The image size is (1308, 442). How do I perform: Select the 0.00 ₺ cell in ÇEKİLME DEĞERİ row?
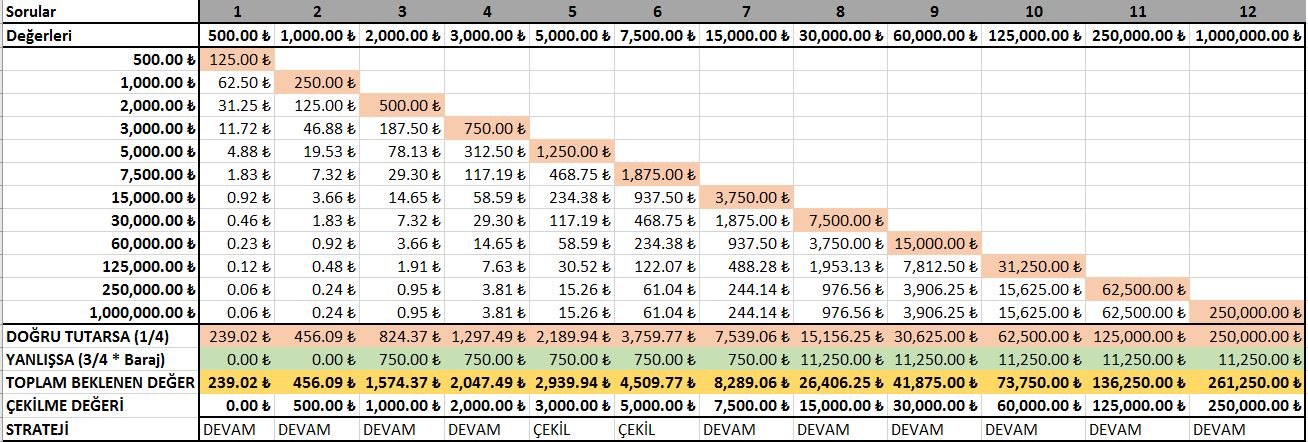(237, 405)
